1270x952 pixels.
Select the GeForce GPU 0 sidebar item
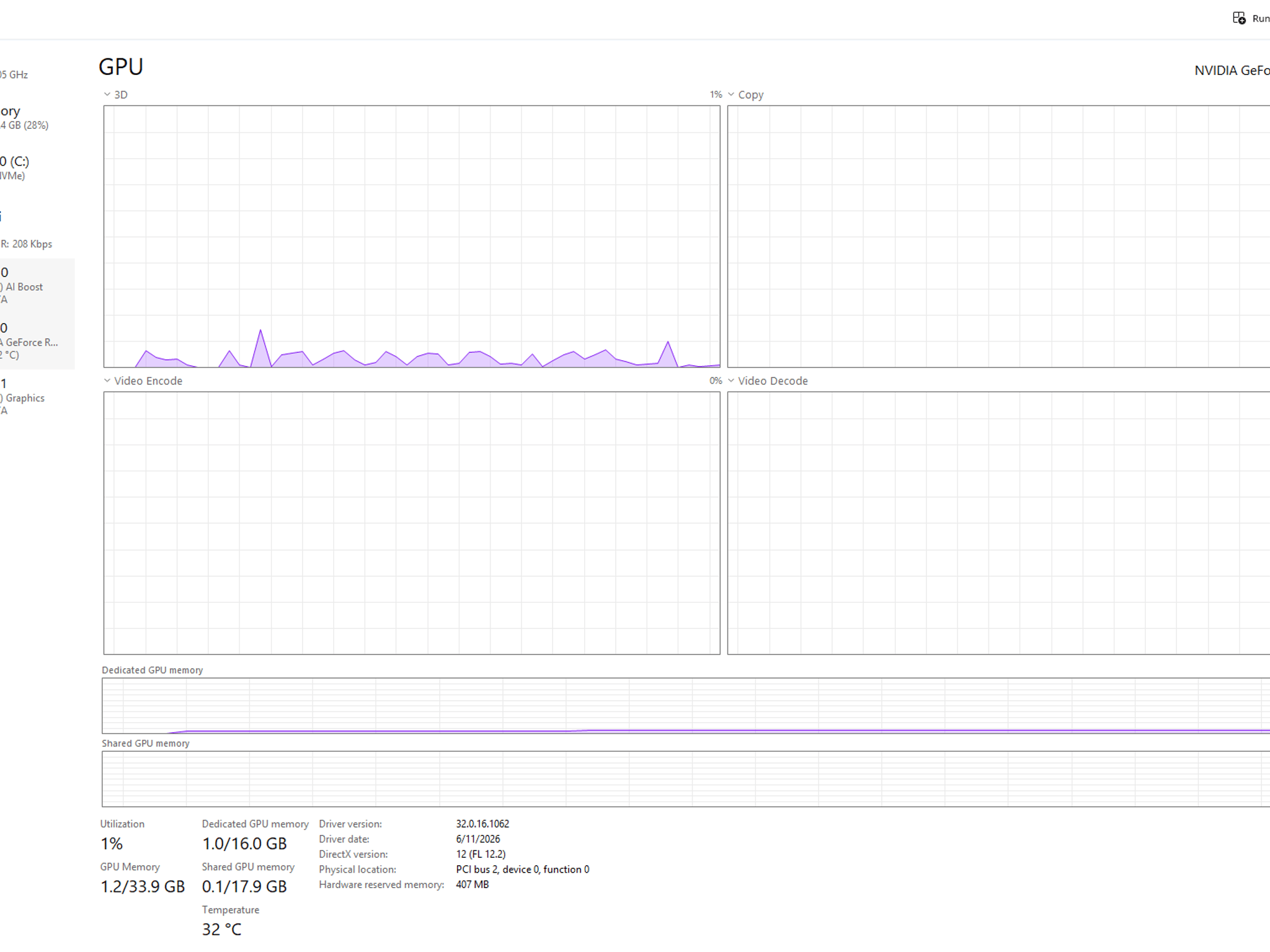click(x=37, y=342)
